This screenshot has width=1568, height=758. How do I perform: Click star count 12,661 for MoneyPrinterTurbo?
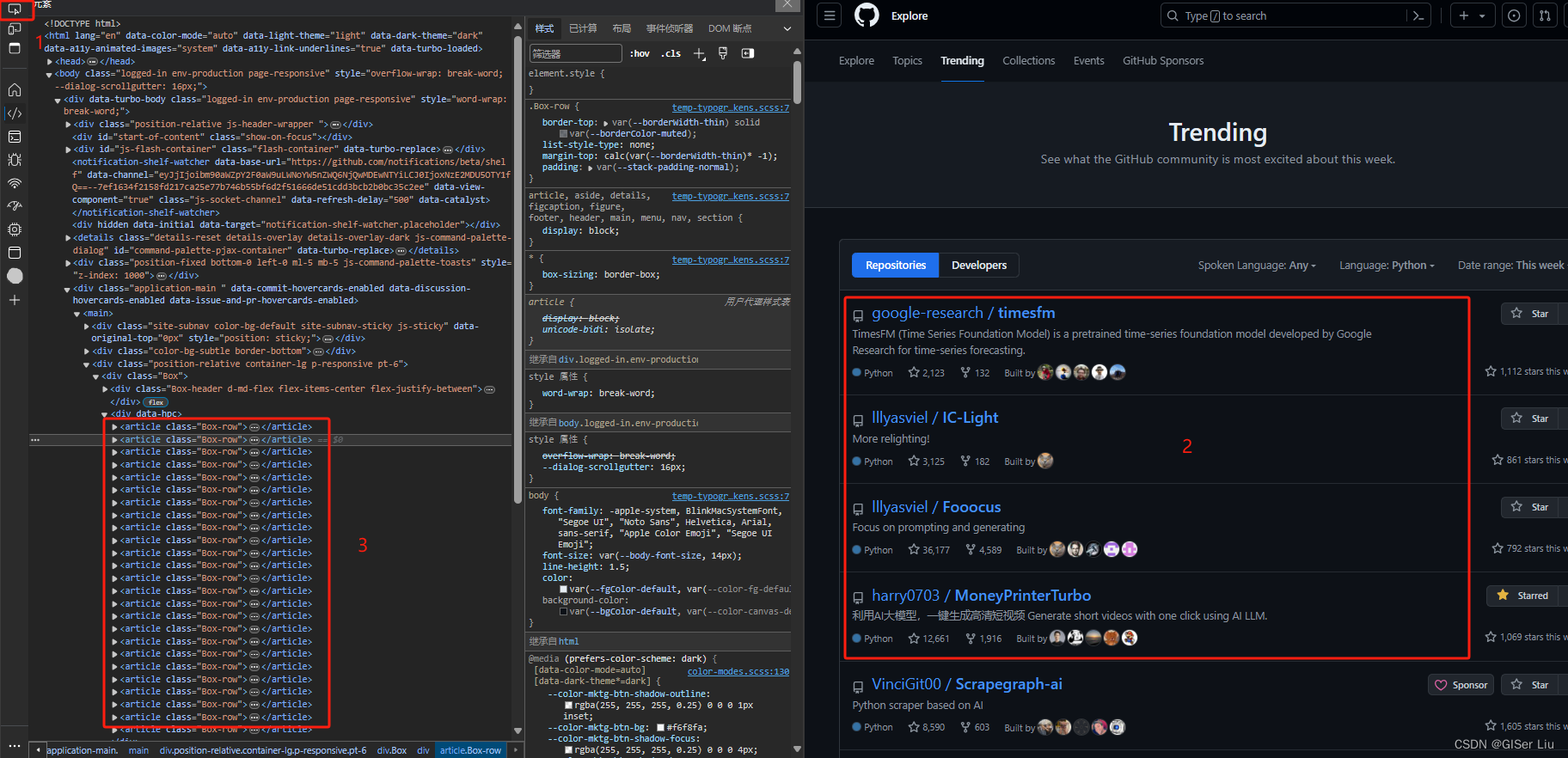click(928, 639)
